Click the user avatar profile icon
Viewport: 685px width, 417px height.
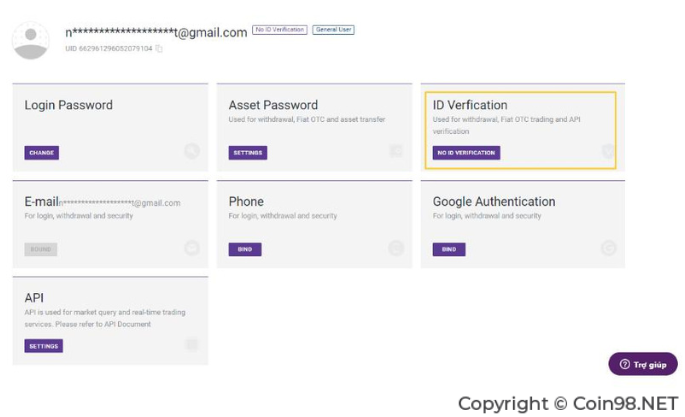coord(31,41)
